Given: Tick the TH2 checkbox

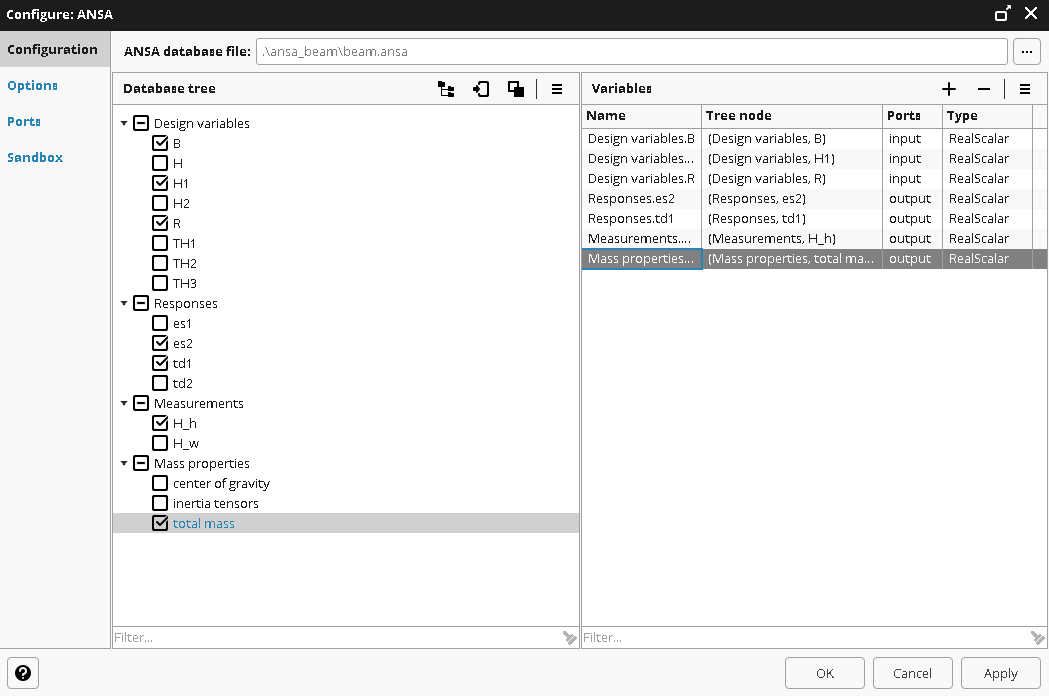Looking at the screenshot, I should click(x=160, y=264).
